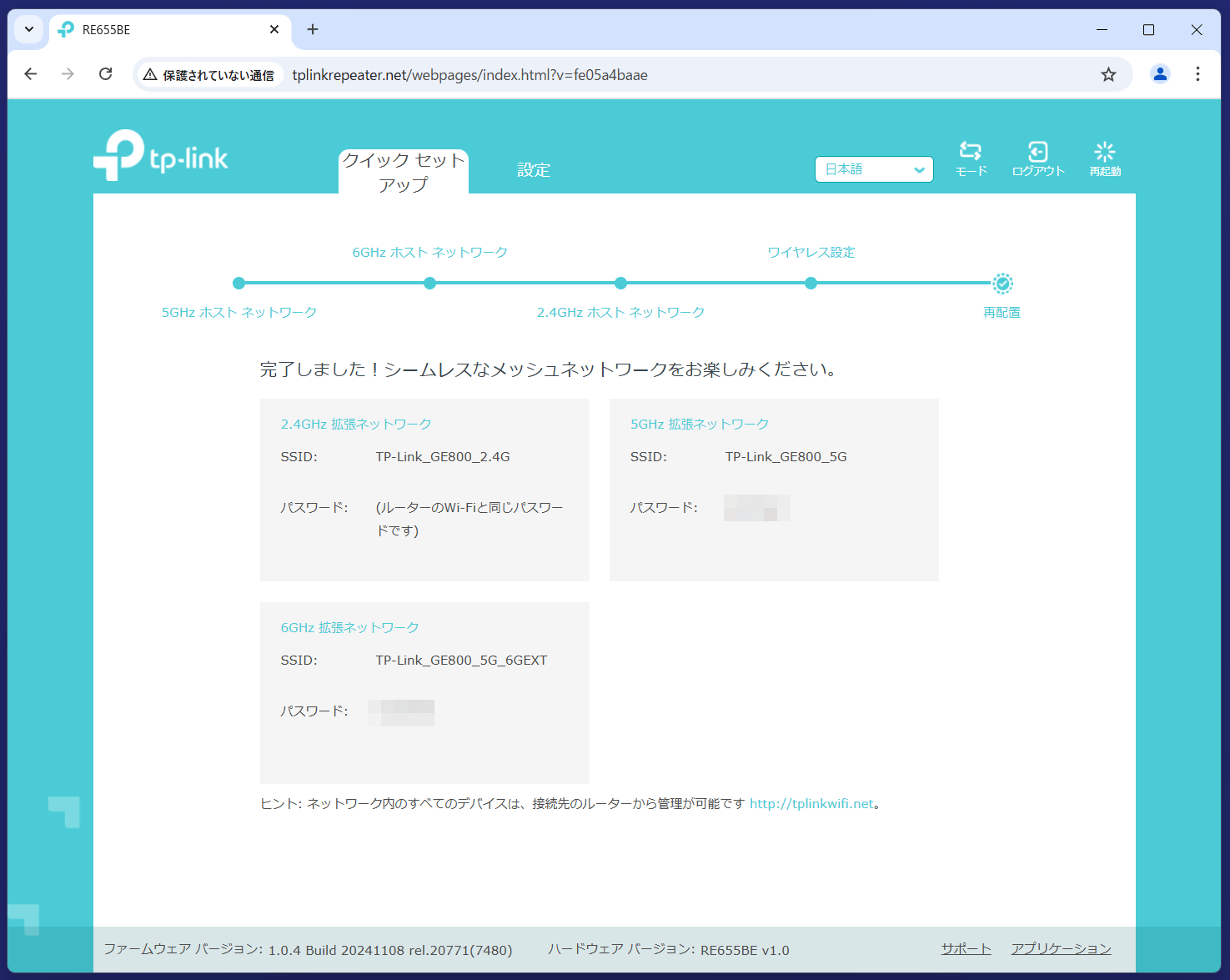Click the firmware version text

click(x=308, y=950)
